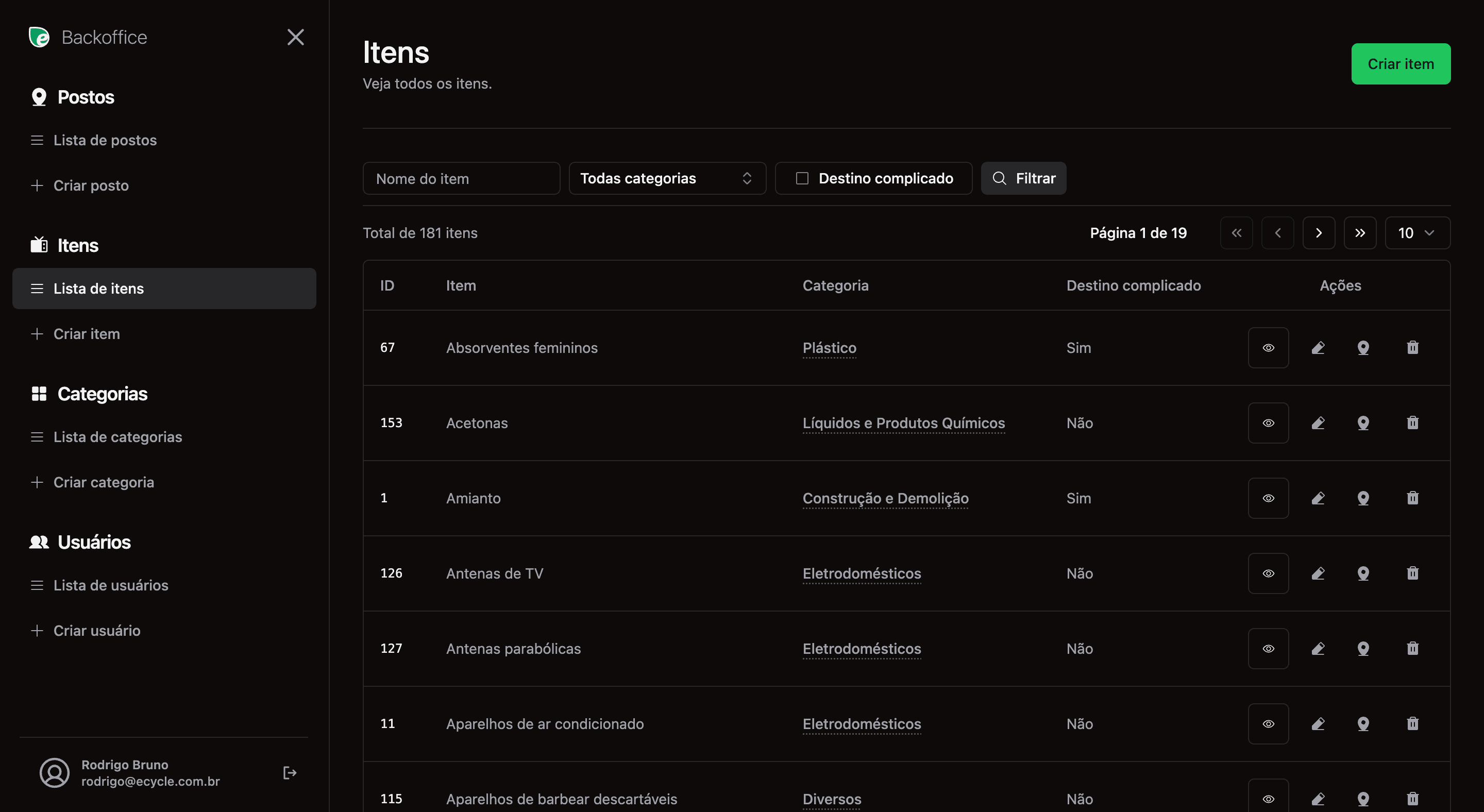Click the logout icon next to Rodrigo Bruno
This screenshot has height=812, width=1484.
(x=290, y=773)
